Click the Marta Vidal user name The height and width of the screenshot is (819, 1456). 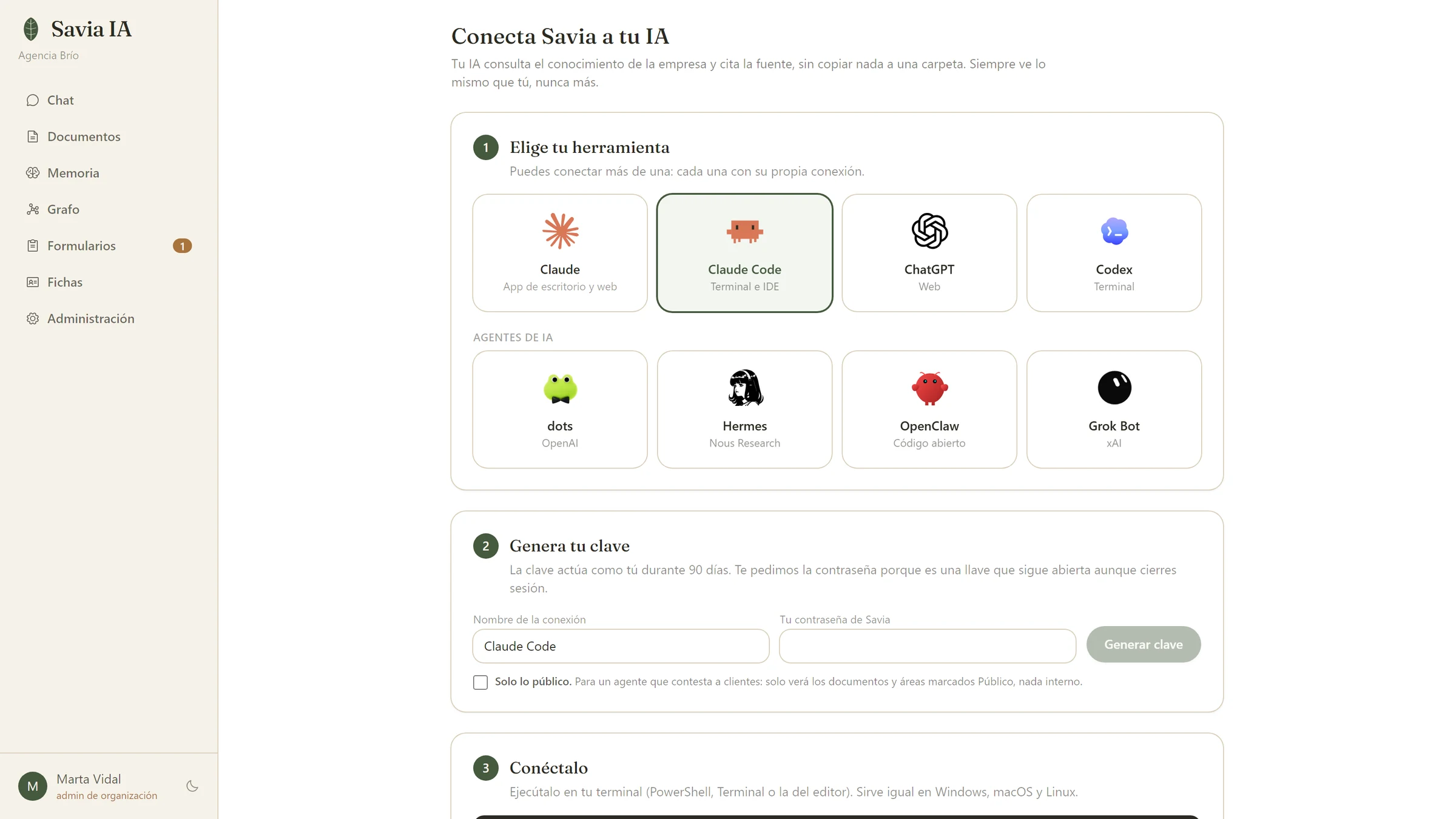coord(89,779)
